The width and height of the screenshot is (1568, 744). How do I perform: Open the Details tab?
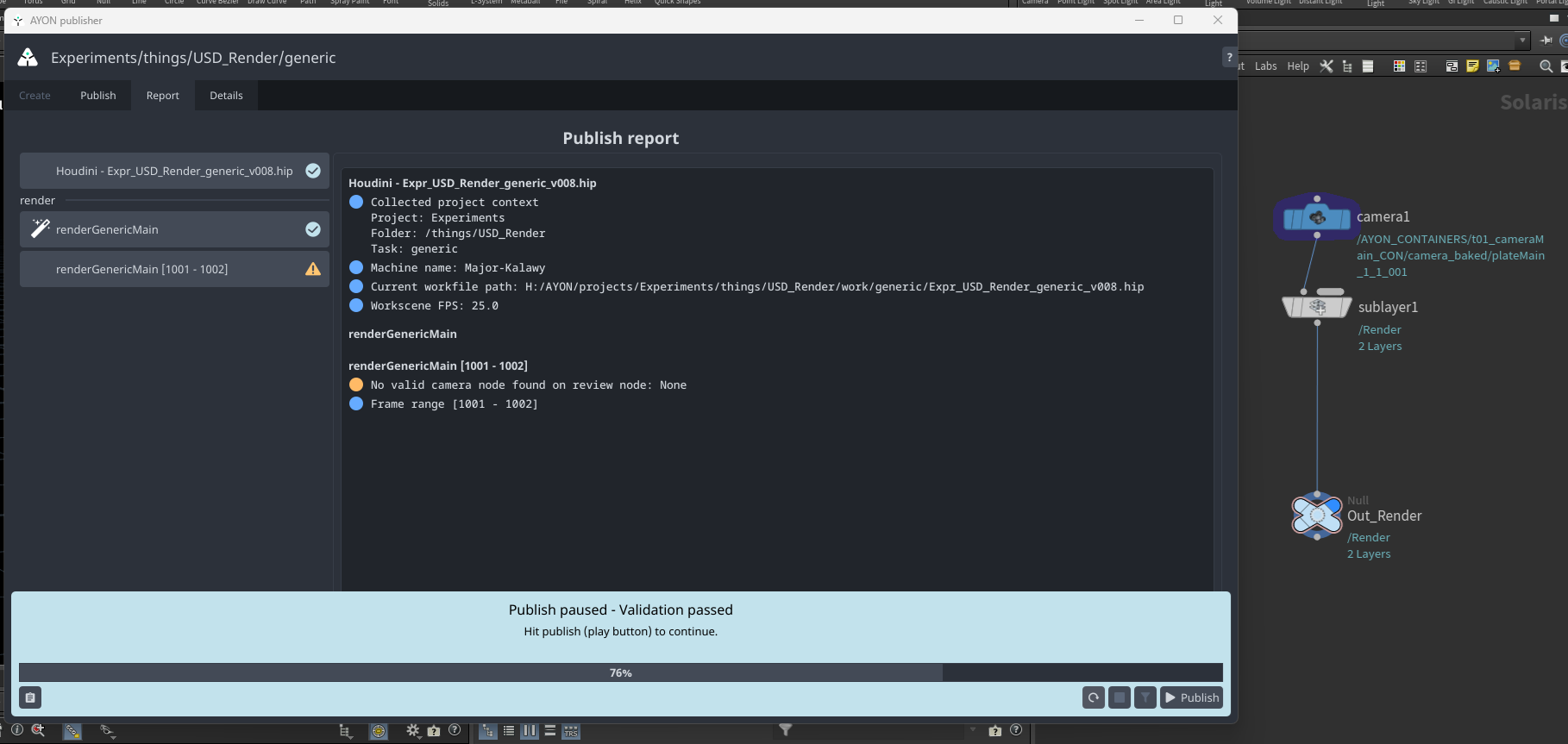(226, 96)
